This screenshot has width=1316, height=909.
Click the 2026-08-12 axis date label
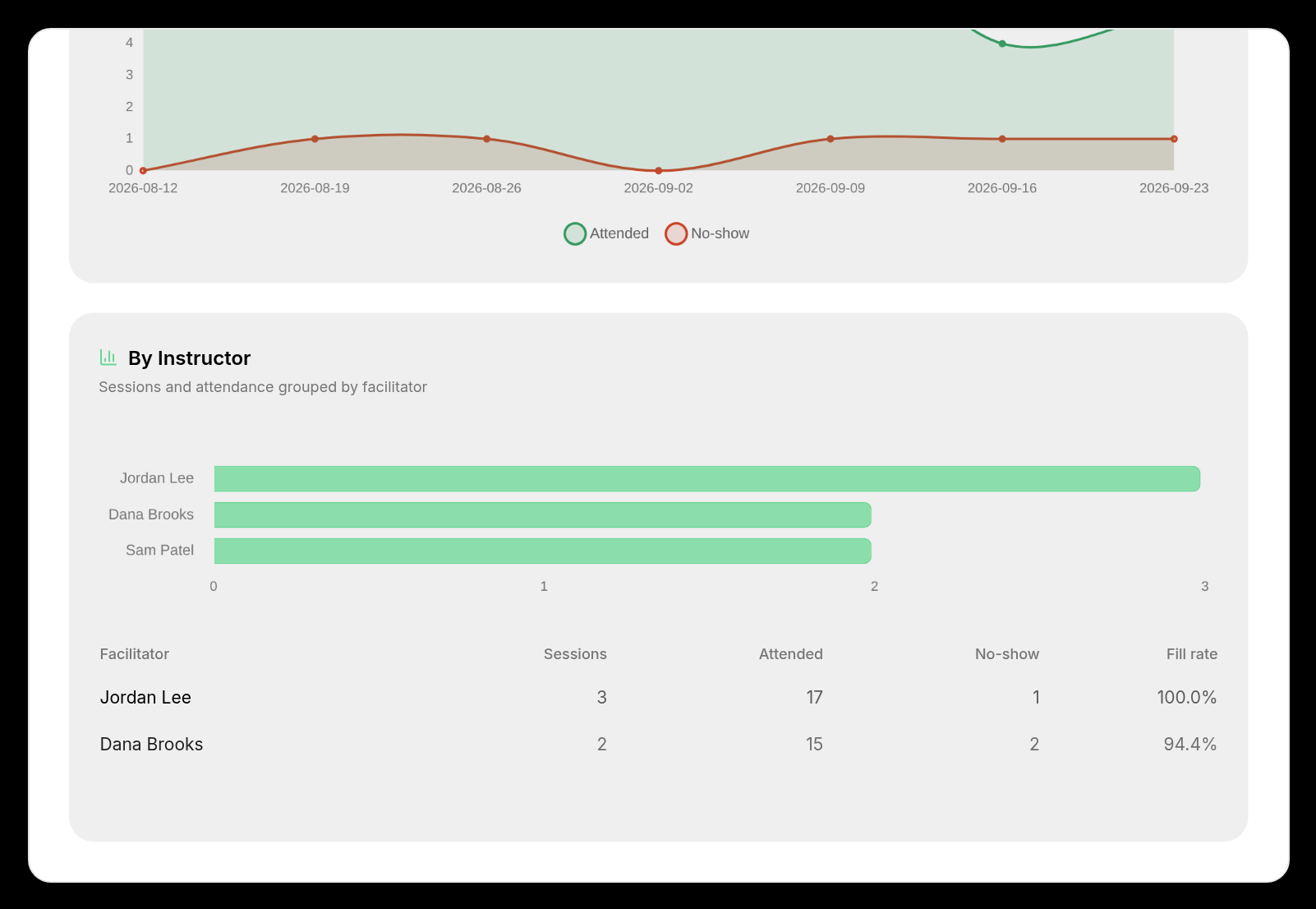(x=143, y=188)
